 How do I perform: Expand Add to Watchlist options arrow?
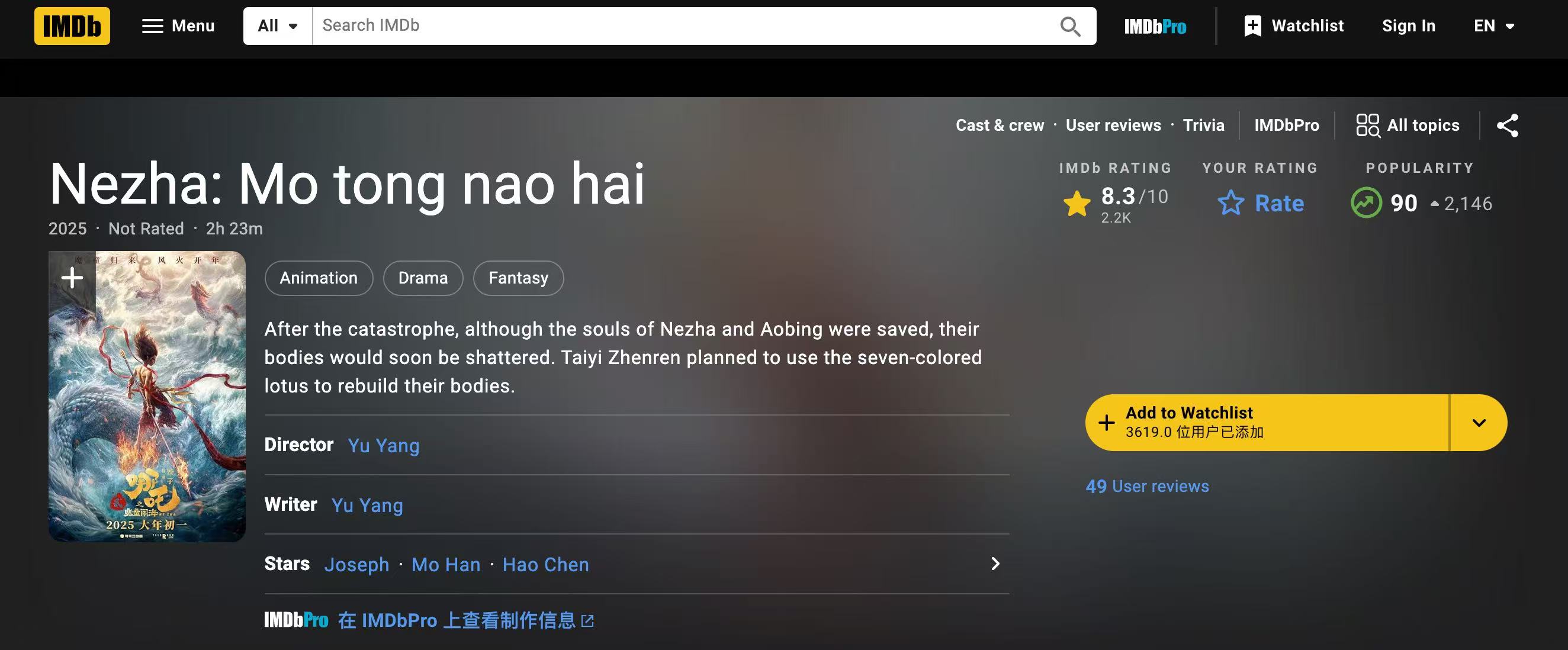(1479, 423)
